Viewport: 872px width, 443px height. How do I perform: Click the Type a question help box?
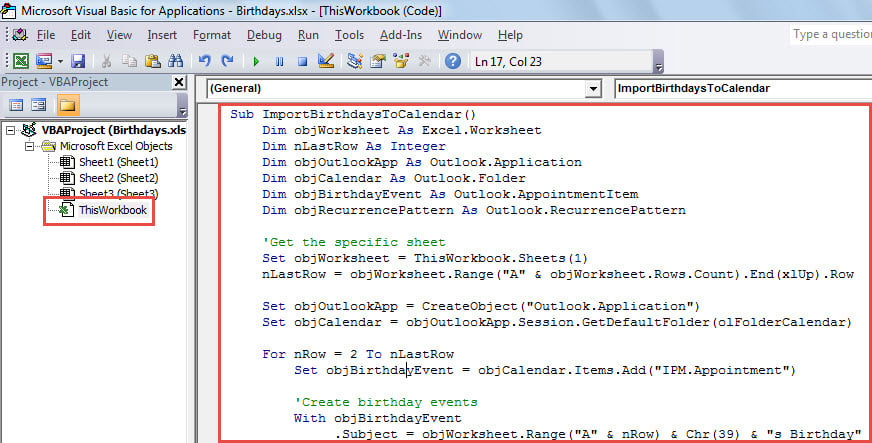pos(830,34)
